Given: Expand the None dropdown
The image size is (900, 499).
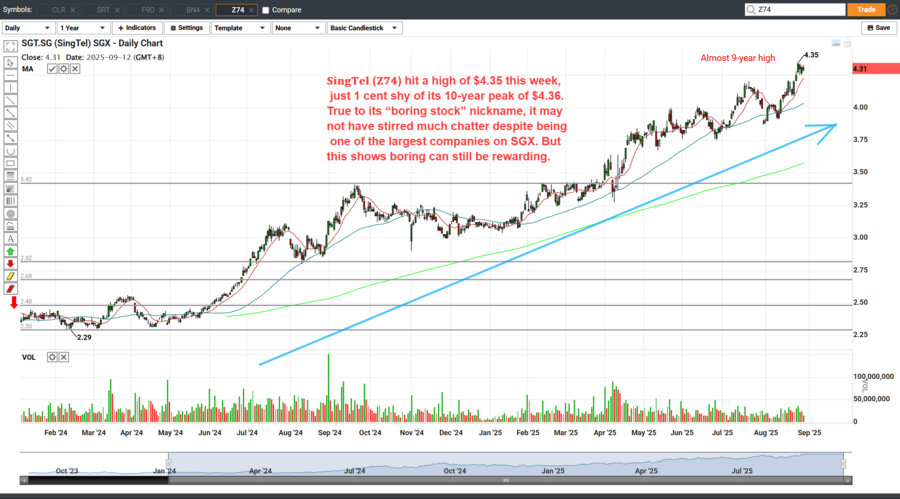Looking at the screenshot, I should tap(298, 28).
